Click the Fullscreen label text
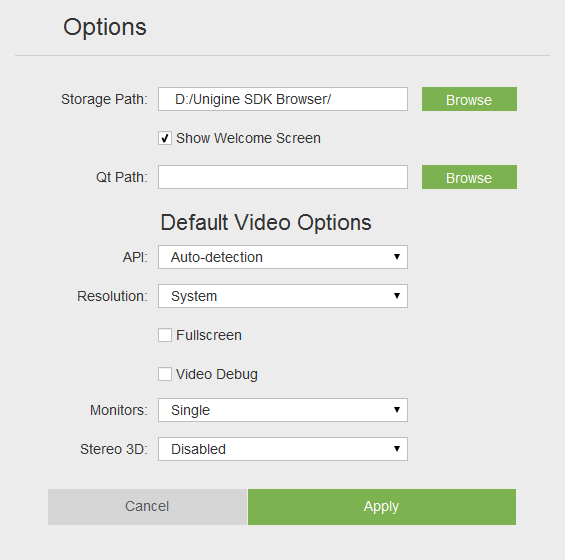The width and height of the screenshot is (565, 560). click(209, 335)
